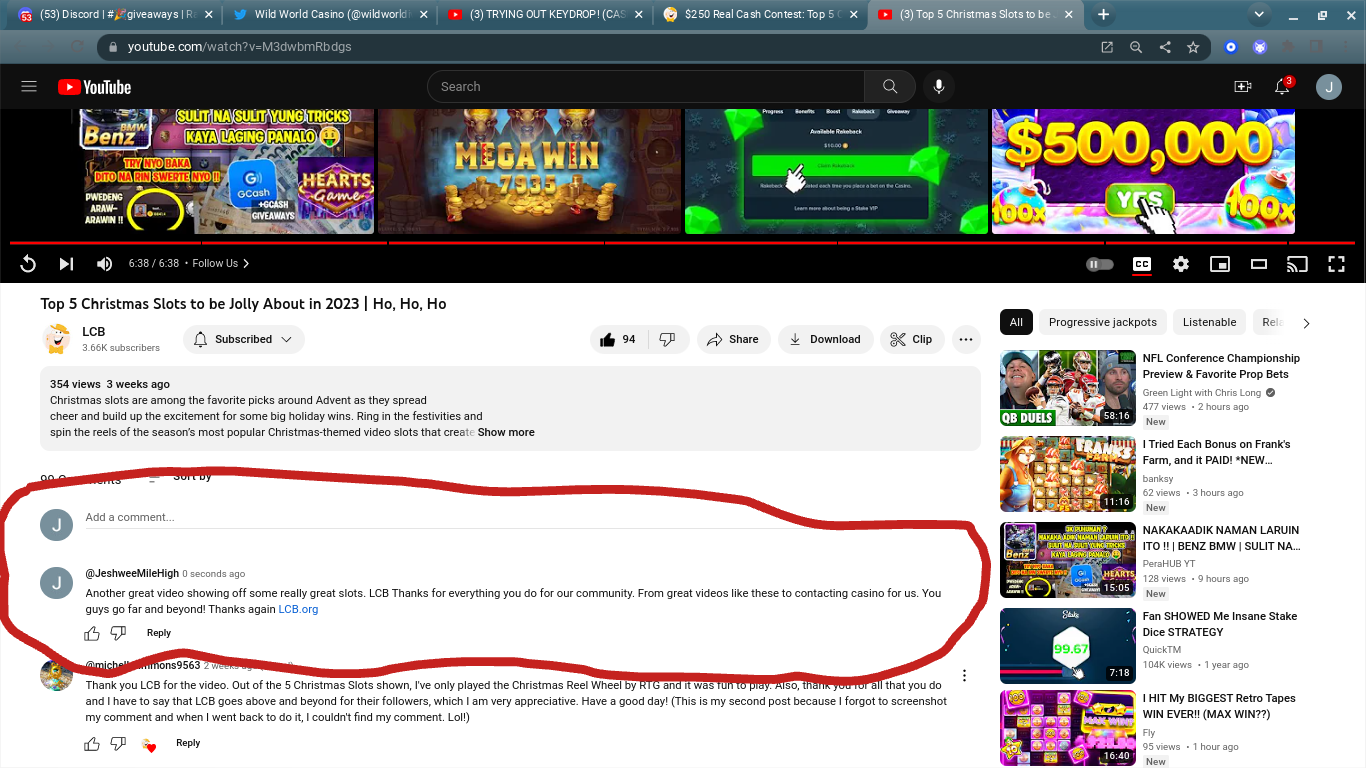Bookmark this page with the star
1366x768 pixels.
1193,47
